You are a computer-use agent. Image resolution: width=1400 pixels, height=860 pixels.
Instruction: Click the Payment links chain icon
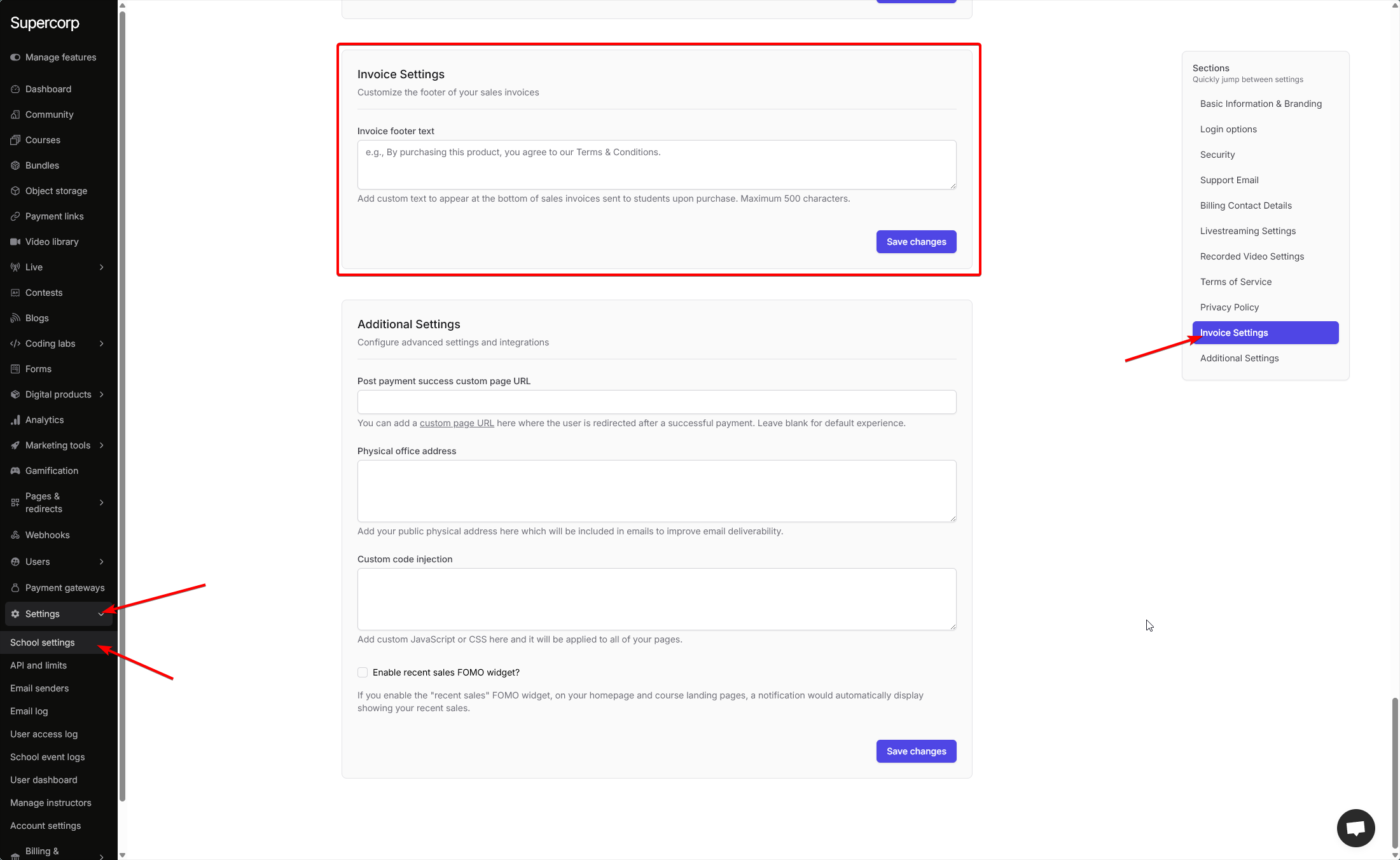(x=15, y=216)
